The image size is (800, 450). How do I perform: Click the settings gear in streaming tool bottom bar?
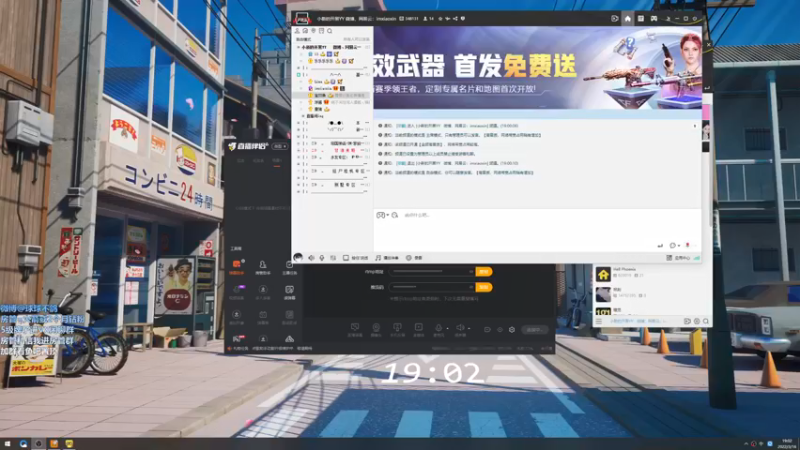(512, 330)
